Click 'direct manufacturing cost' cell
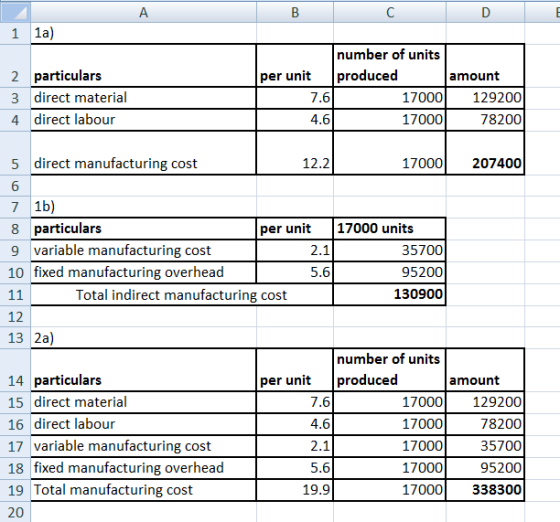This screenshot has width=560, height=522. click(x=144, y=153)
